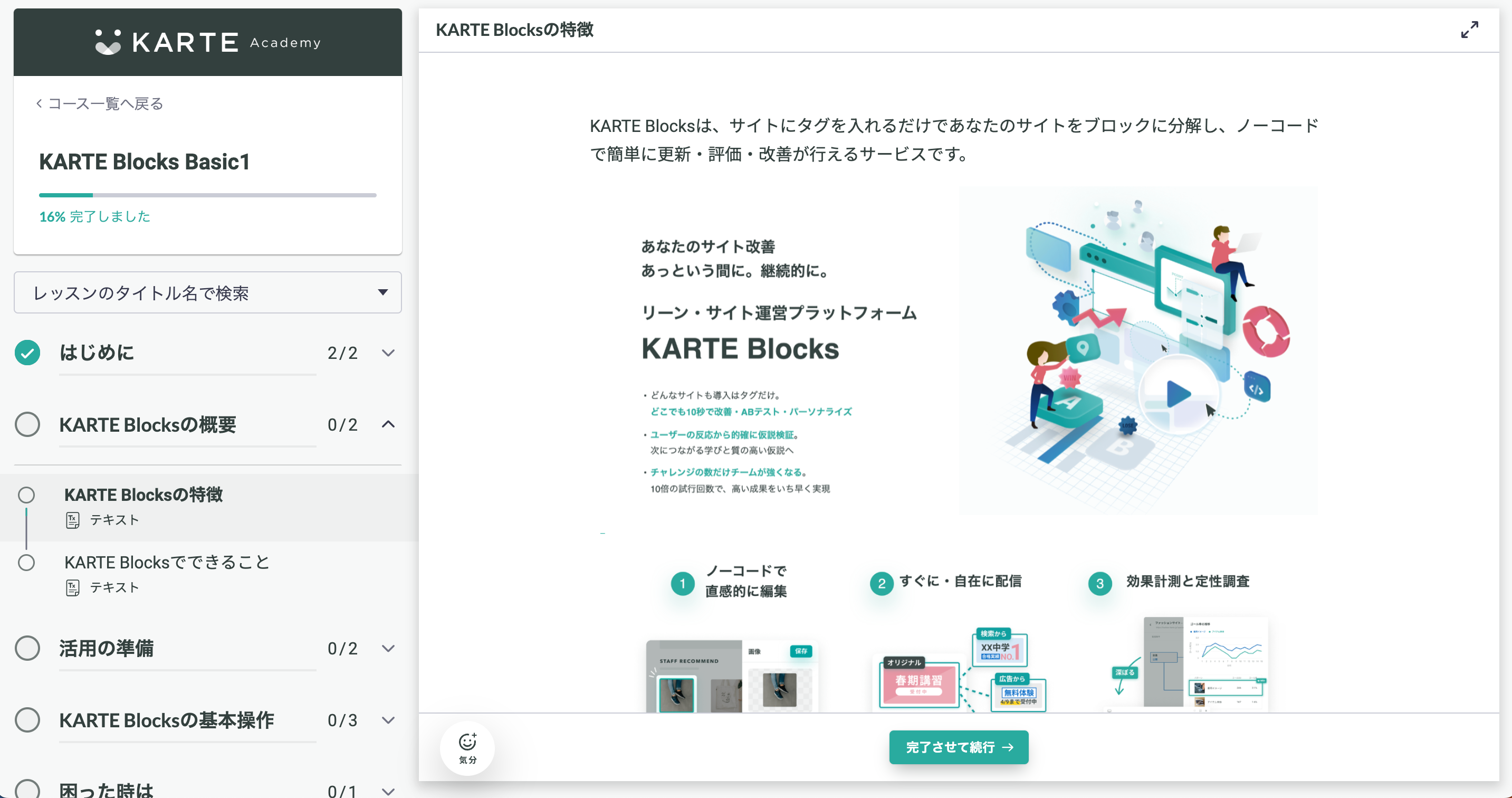Toggle completion circle for KARTE Blocksの概要
This screenshot has height=798, width=1512.
click(x=27, y=424)
